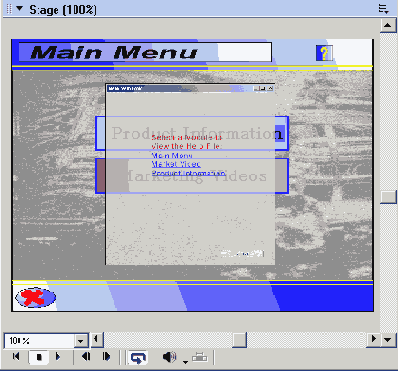
Task: Rewind the movie to the start
Action: coord(16,357)
